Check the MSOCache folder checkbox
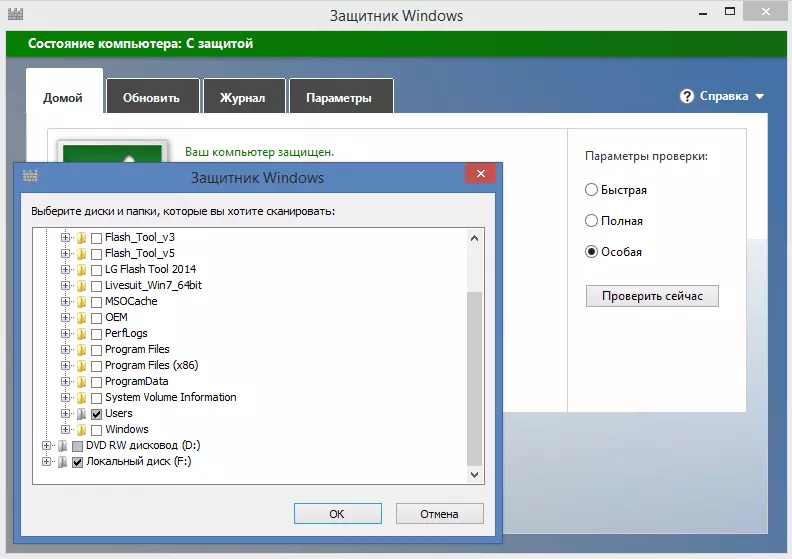 (x=96, y=302)
